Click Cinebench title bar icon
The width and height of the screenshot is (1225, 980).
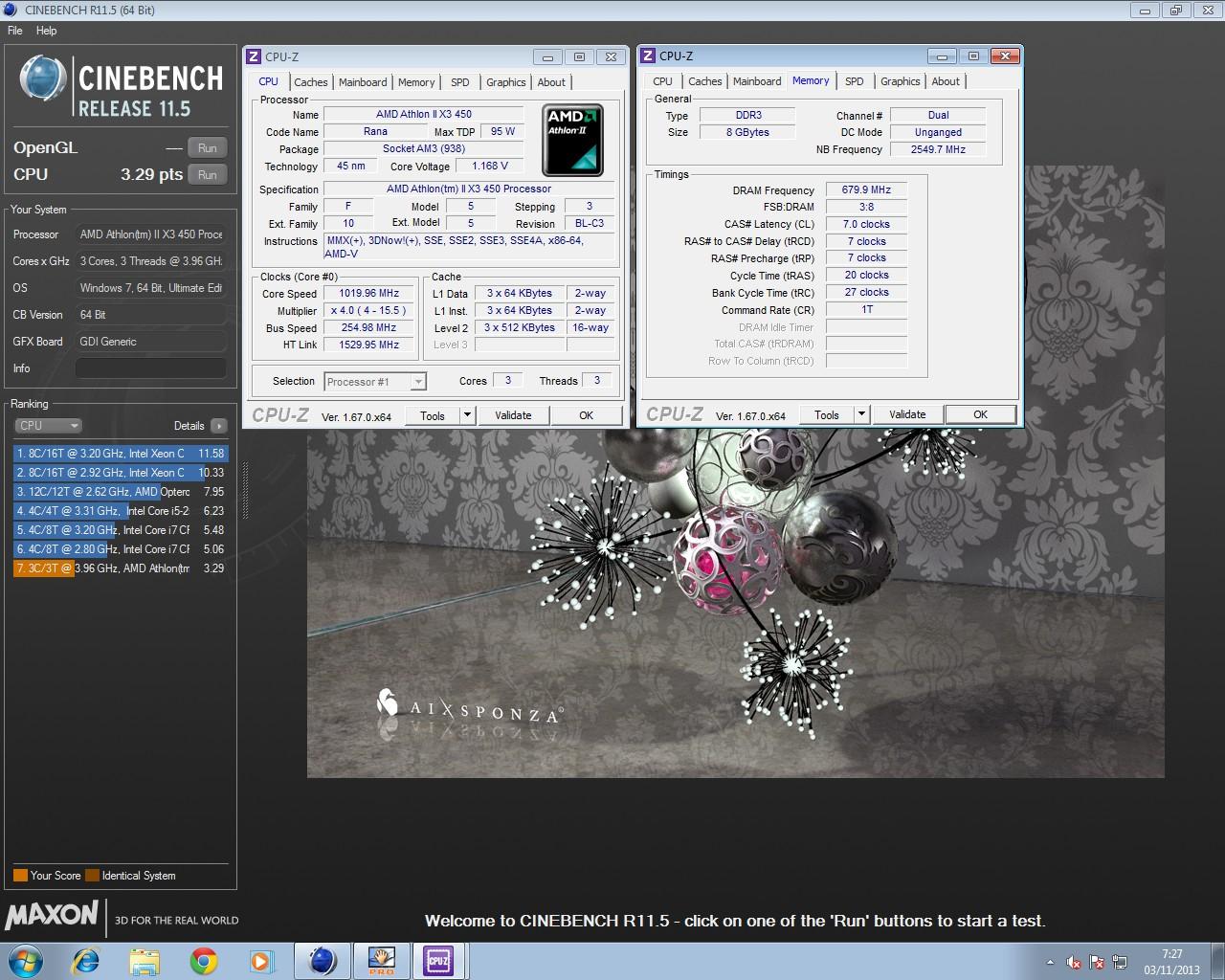click(x=11, y=10)
